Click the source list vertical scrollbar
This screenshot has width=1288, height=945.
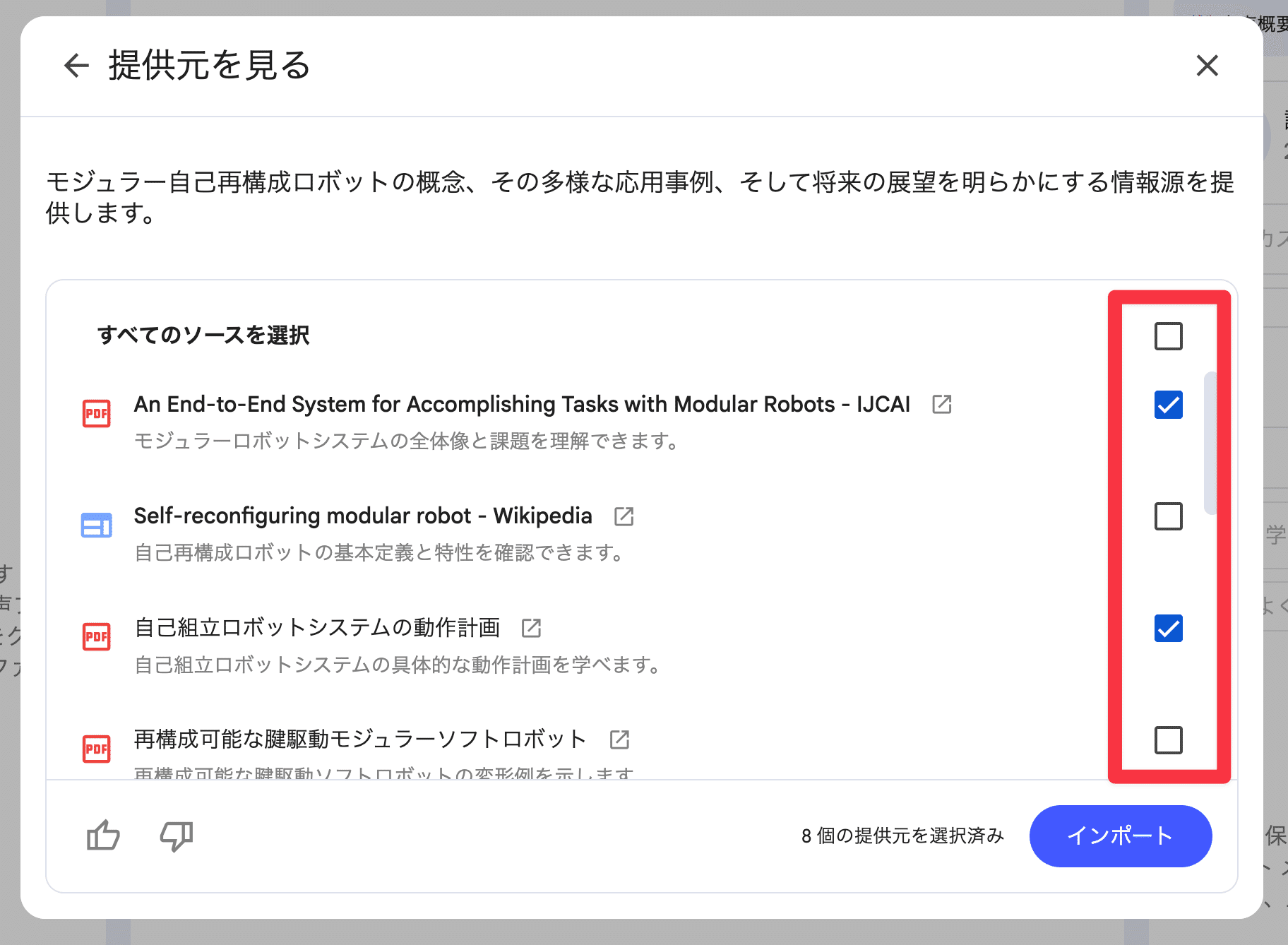(x=1209, y=442)
